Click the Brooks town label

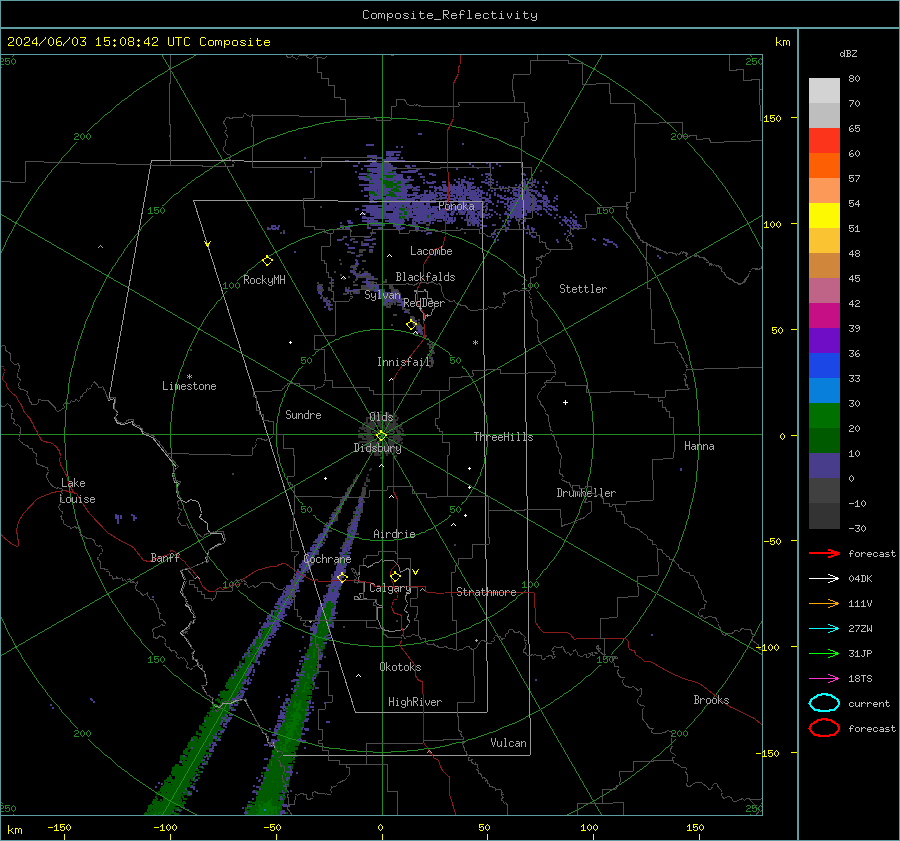pyautogui.click(x=711, y=700)
